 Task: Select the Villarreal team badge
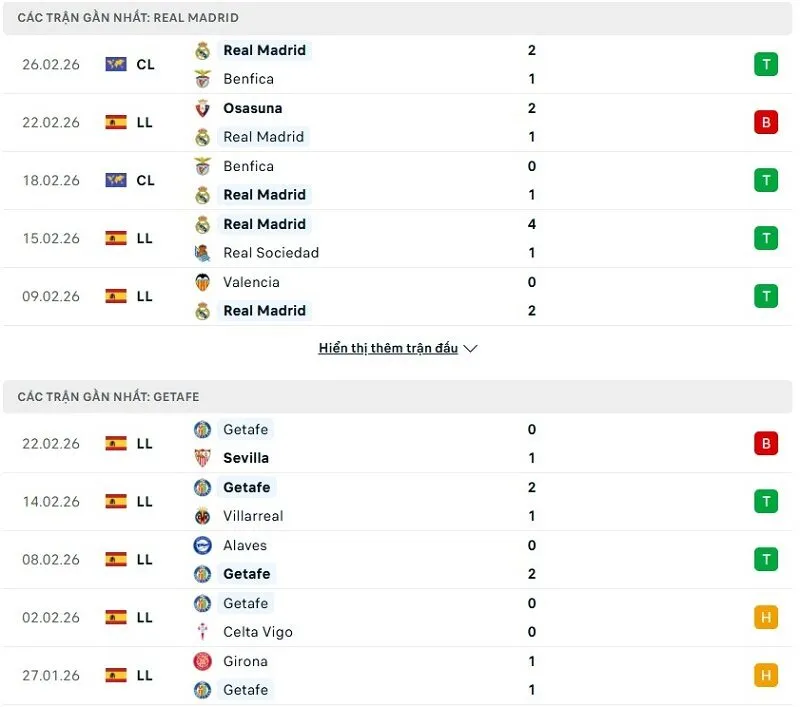(x=203, y=516)
